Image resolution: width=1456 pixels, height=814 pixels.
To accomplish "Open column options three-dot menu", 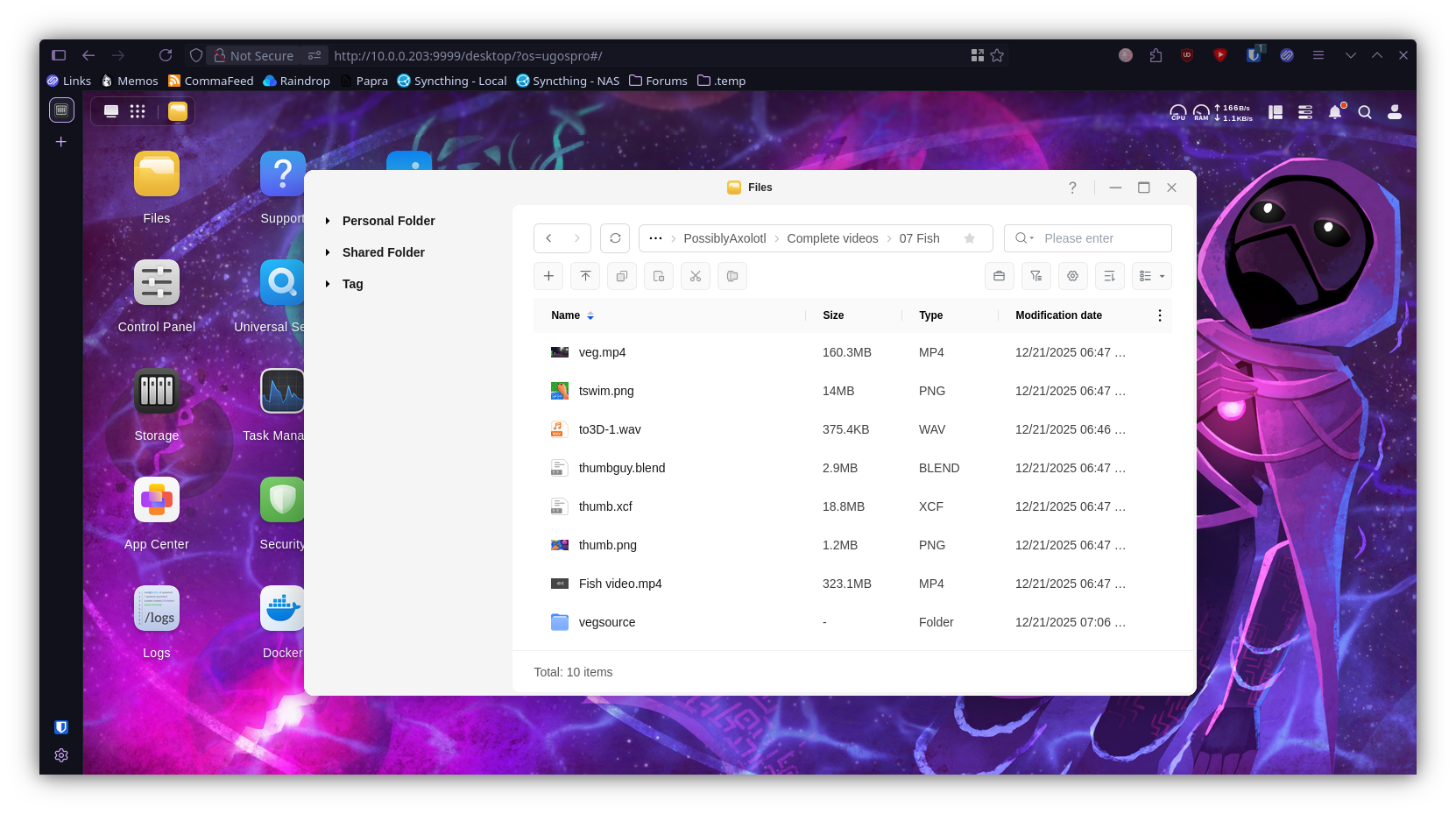I will (1160, 315).
